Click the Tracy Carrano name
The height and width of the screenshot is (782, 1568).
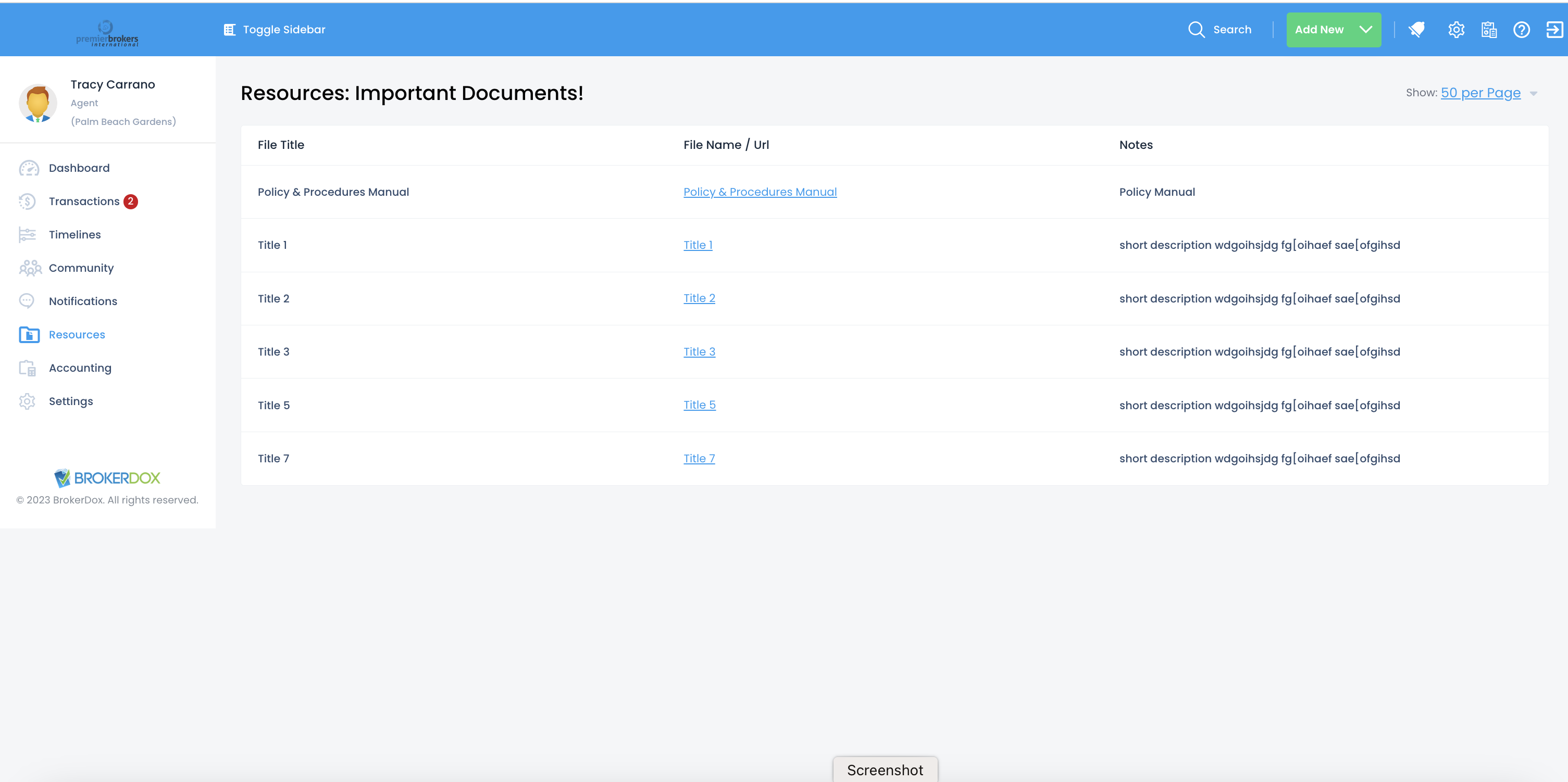113,84
